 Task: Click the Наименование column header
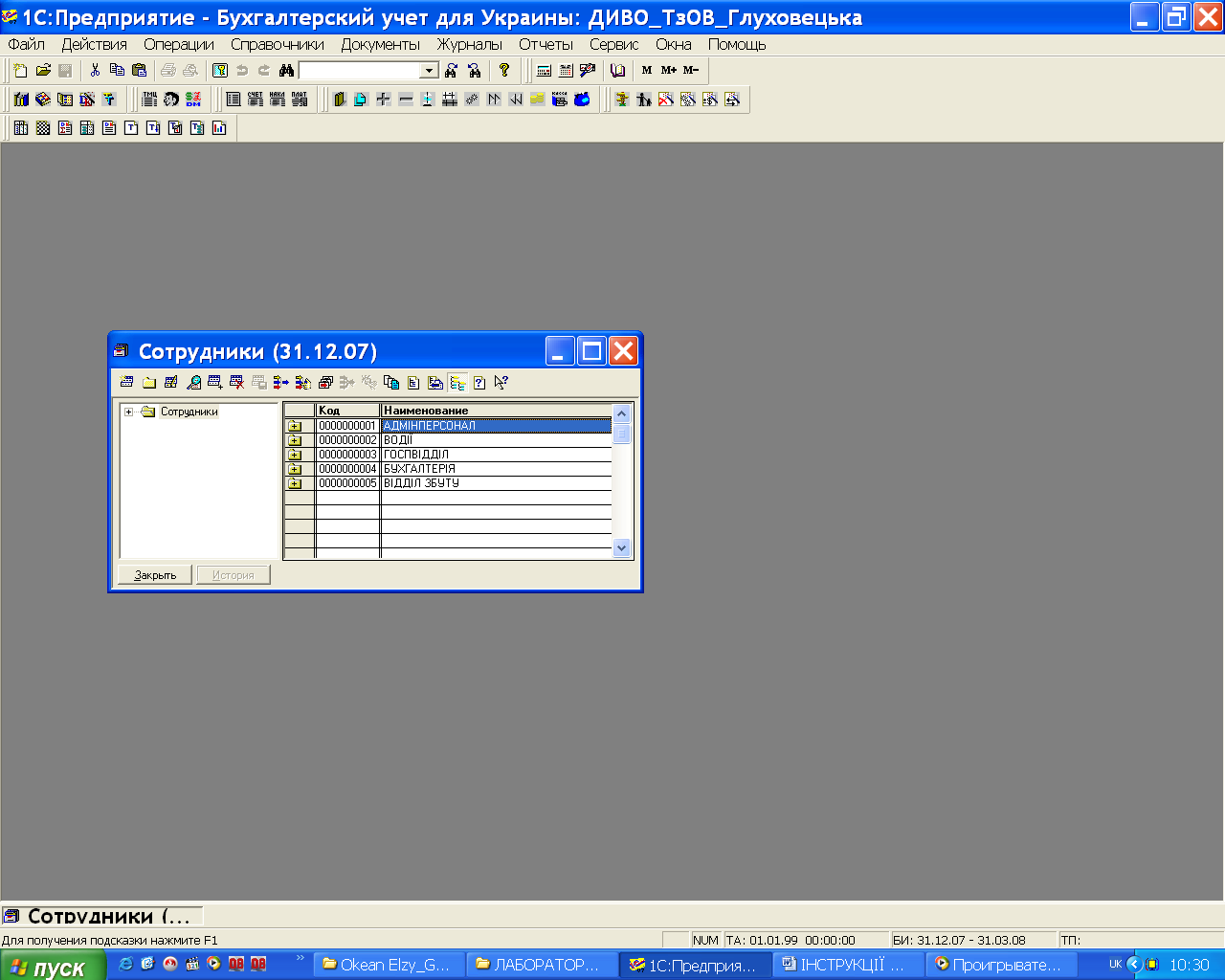(x=497, y=411)
